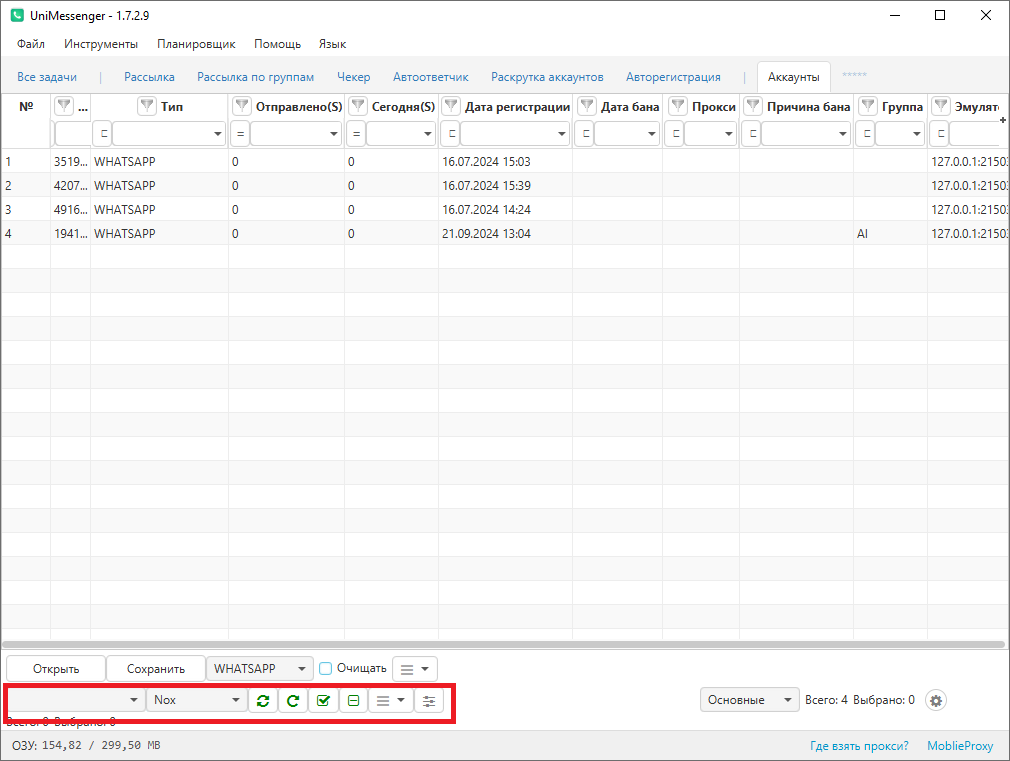Follow the Где взять прокси? link
This screenshot has height=761, width=1010.
[x=859, y=746]
